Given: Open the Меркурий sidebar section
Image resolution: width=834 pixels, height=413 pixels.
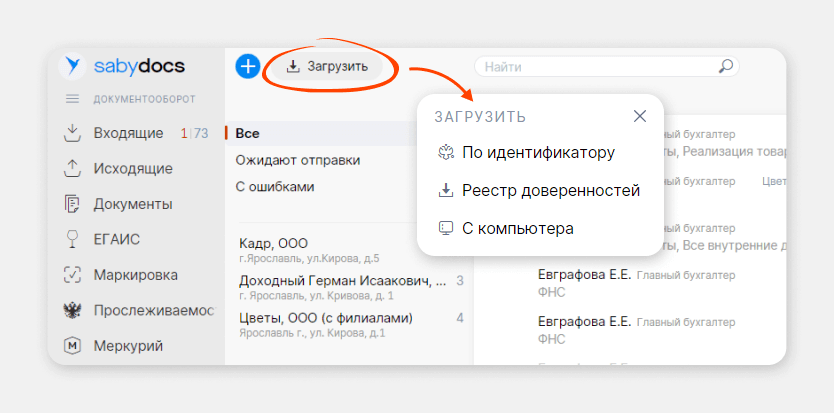Looking at the screenshot, I should point(128,346).
